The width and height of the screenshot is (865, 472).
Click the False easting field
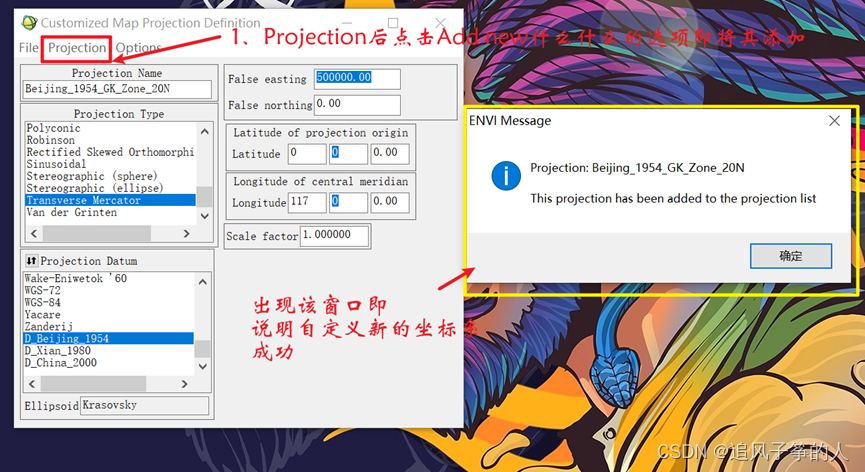357,78
